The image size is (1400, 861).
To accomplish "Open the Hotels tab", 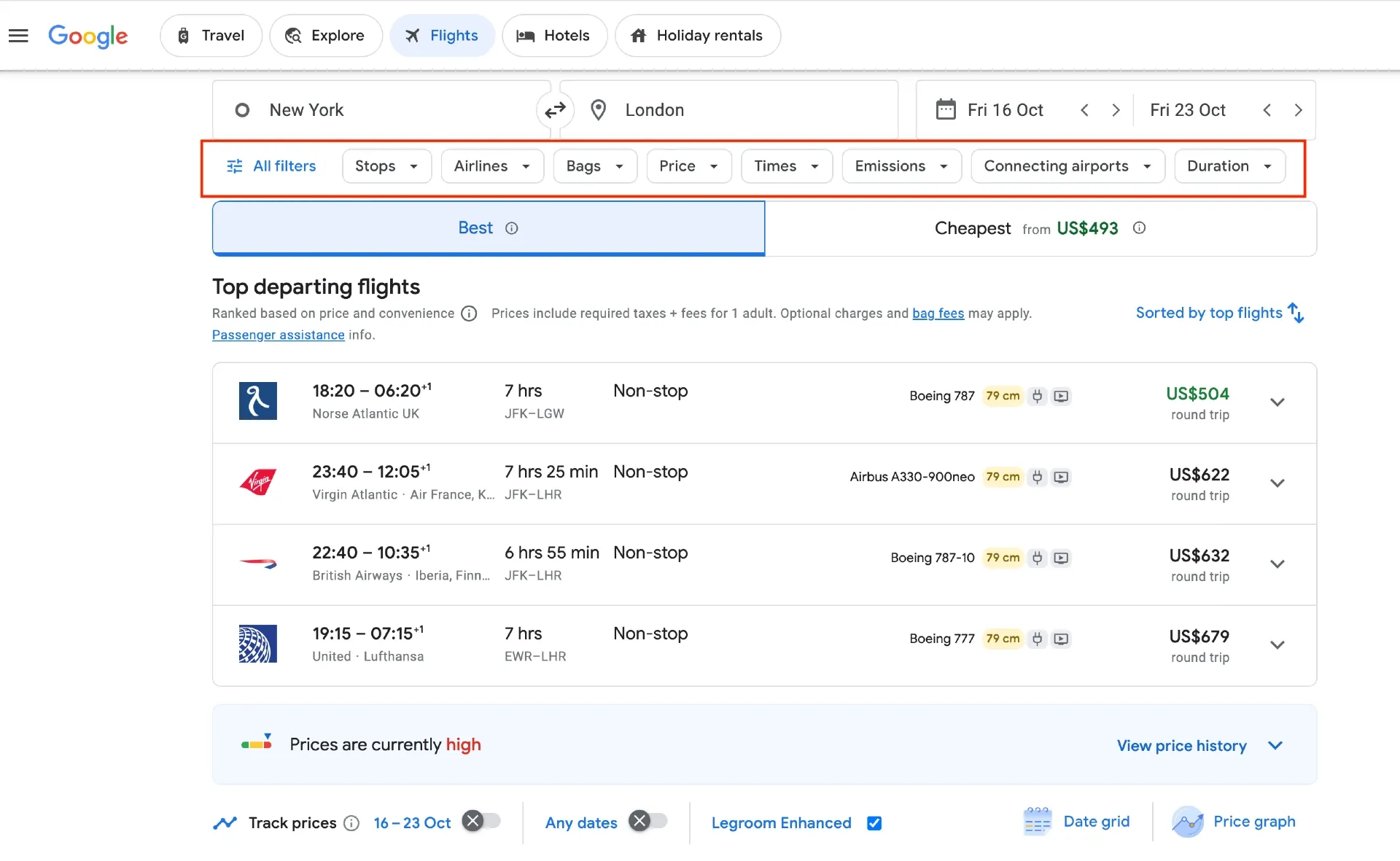I will [x=553, y=36].
